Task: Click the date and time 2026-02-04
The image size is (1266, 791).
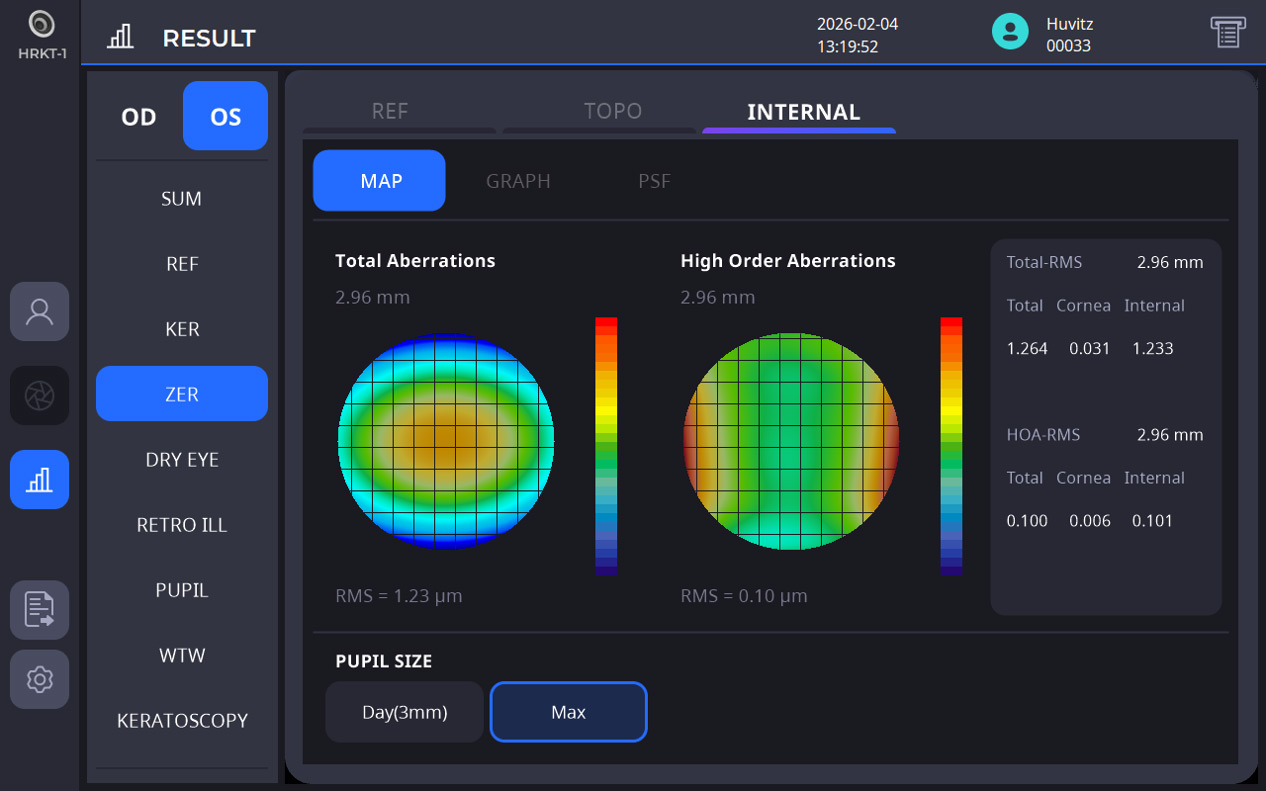Action: click(x=857, y=35)
